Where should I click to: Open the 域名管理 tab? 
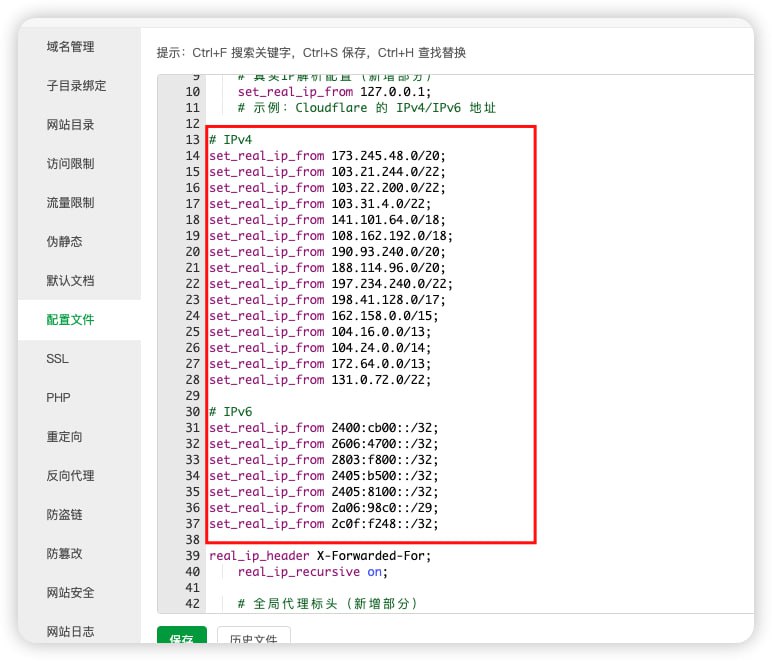tap(70, 47)
